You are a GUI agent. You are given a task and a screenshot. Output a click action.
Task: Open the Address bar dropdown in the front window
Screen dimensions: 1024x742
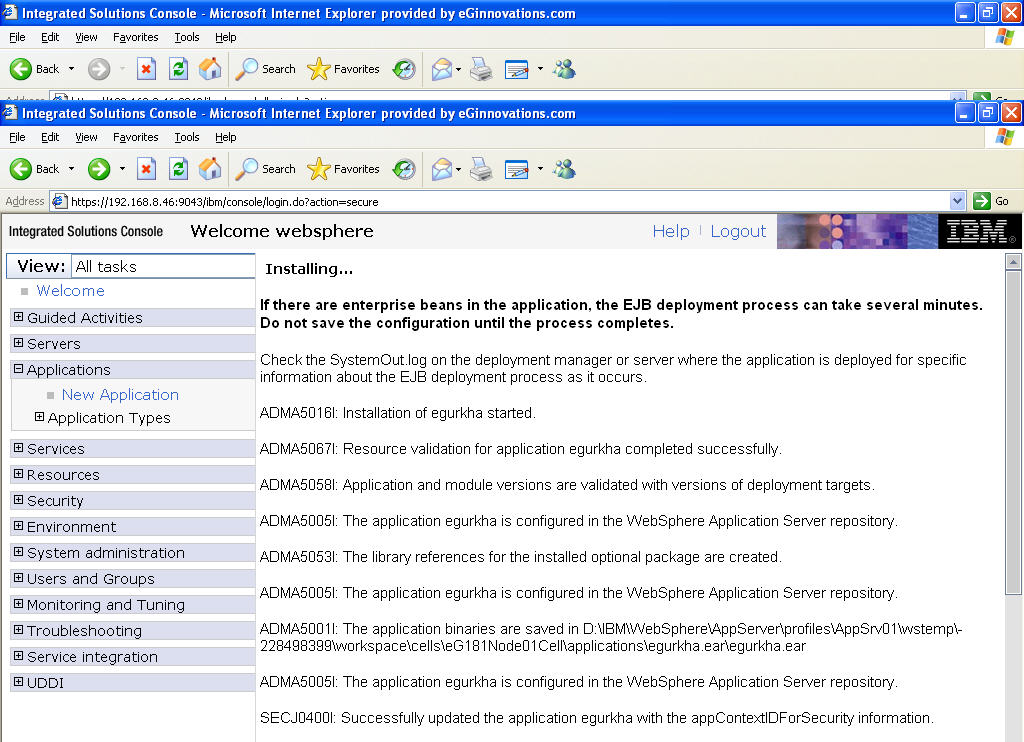click(x=957, y=201)
